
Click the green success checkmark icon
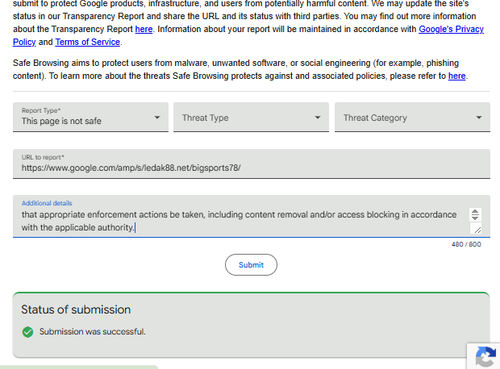[x=28, y=332]
